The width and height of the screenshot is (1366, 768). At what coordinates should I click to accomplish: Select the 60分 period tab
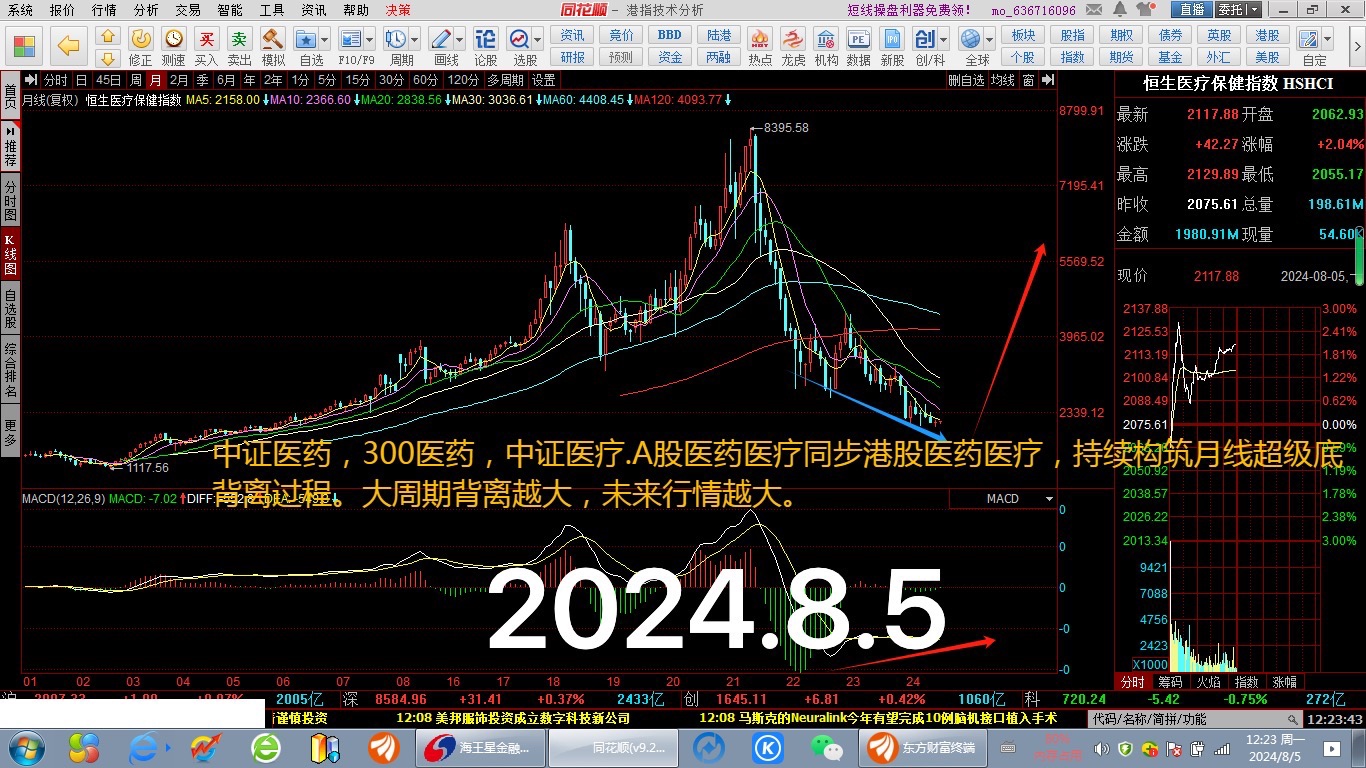(x=425, y=80)
